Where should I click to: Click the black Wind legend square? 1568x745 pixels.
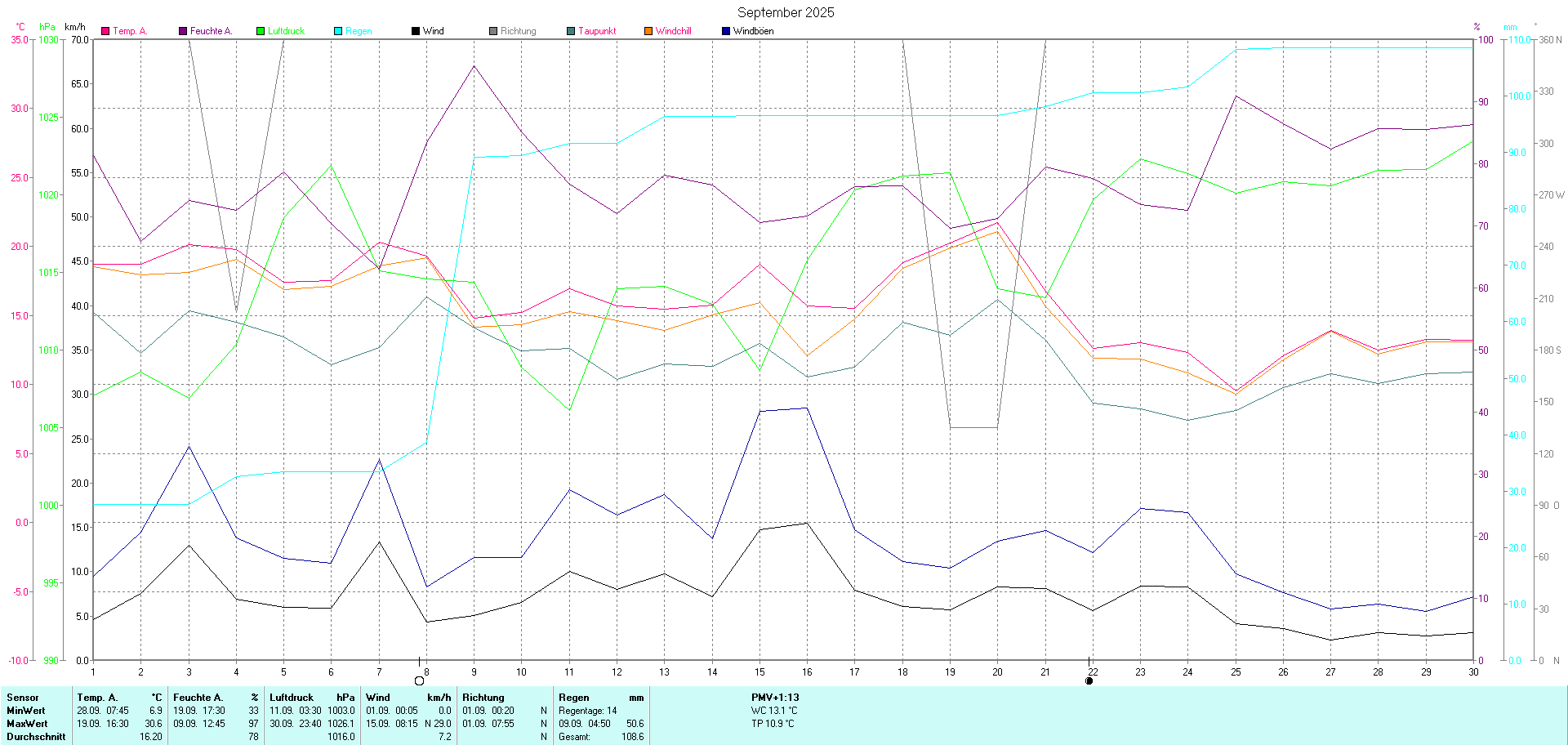point(416,31)
